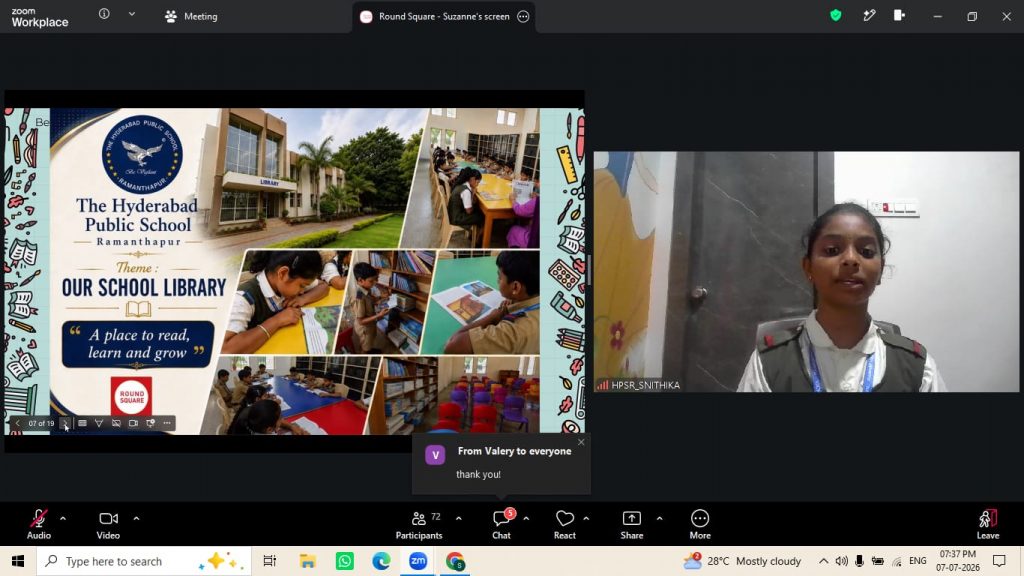The image size is (1024, 576).
Task: Open the Windows Start menu
Action: (18, 561)
